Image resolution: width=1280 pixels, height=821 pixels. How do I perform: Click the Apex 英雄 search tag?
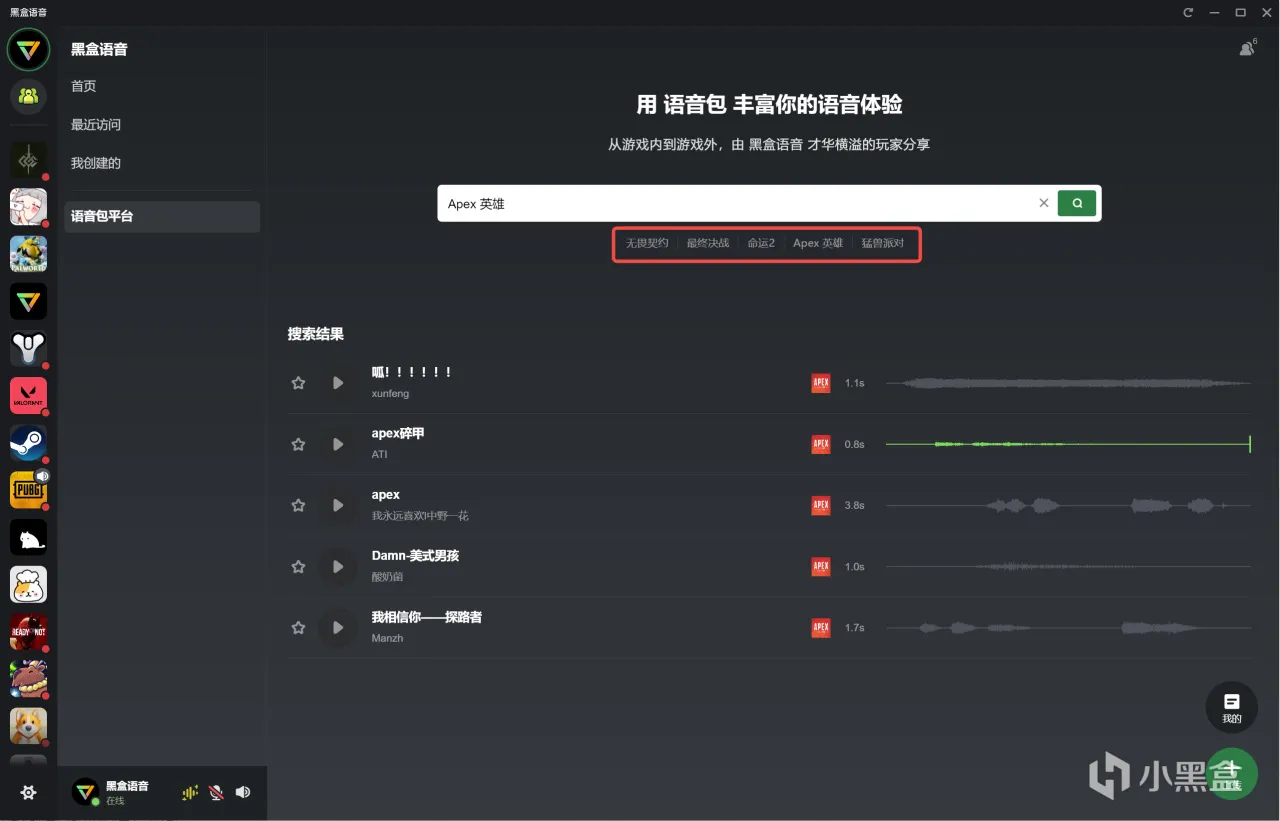[x=818, y=243]
